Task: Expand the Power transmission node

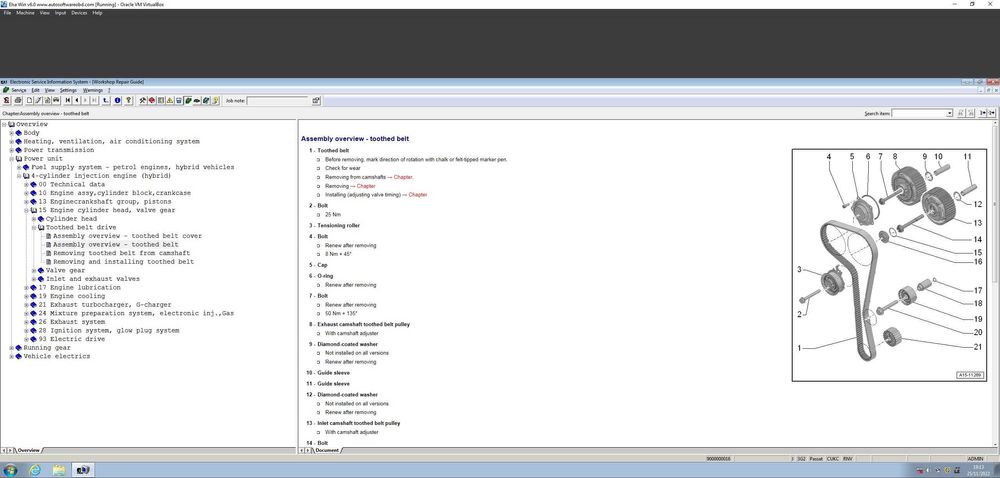Action: 11,150
